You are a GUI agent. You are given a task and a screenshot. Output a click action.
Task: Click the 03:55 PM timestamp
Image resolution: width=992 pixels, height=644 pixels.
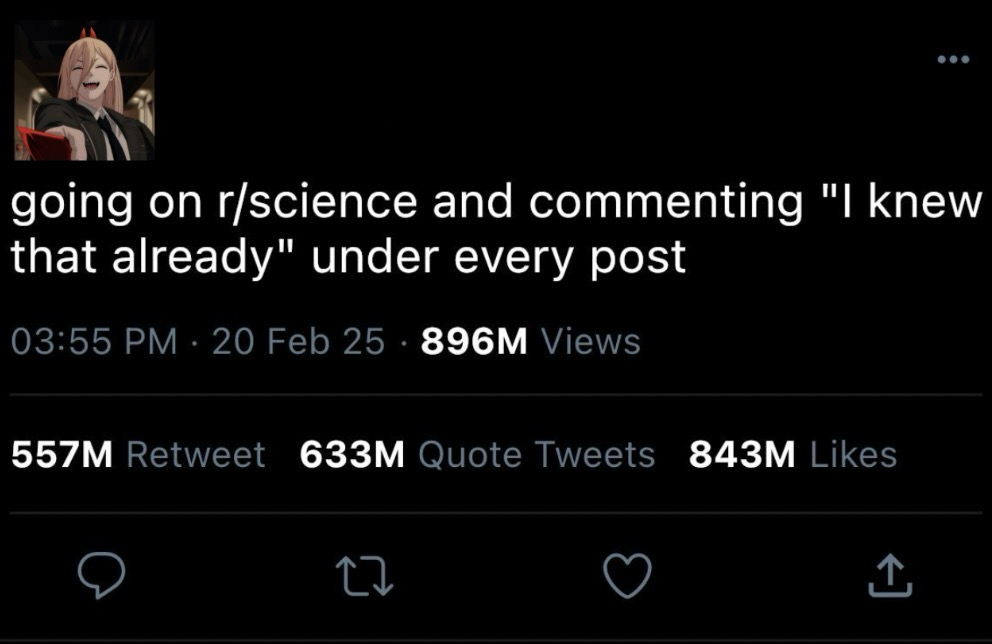click(x=93, y=342)
